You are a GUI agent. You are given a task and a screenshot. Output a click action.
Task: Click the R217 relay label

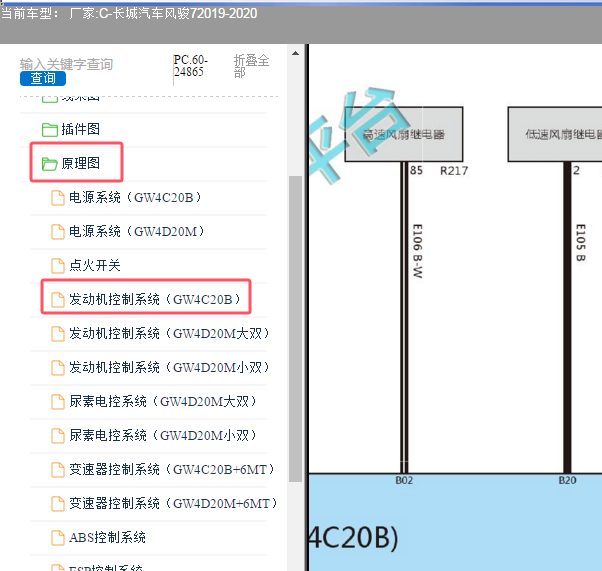click(454, 171)
